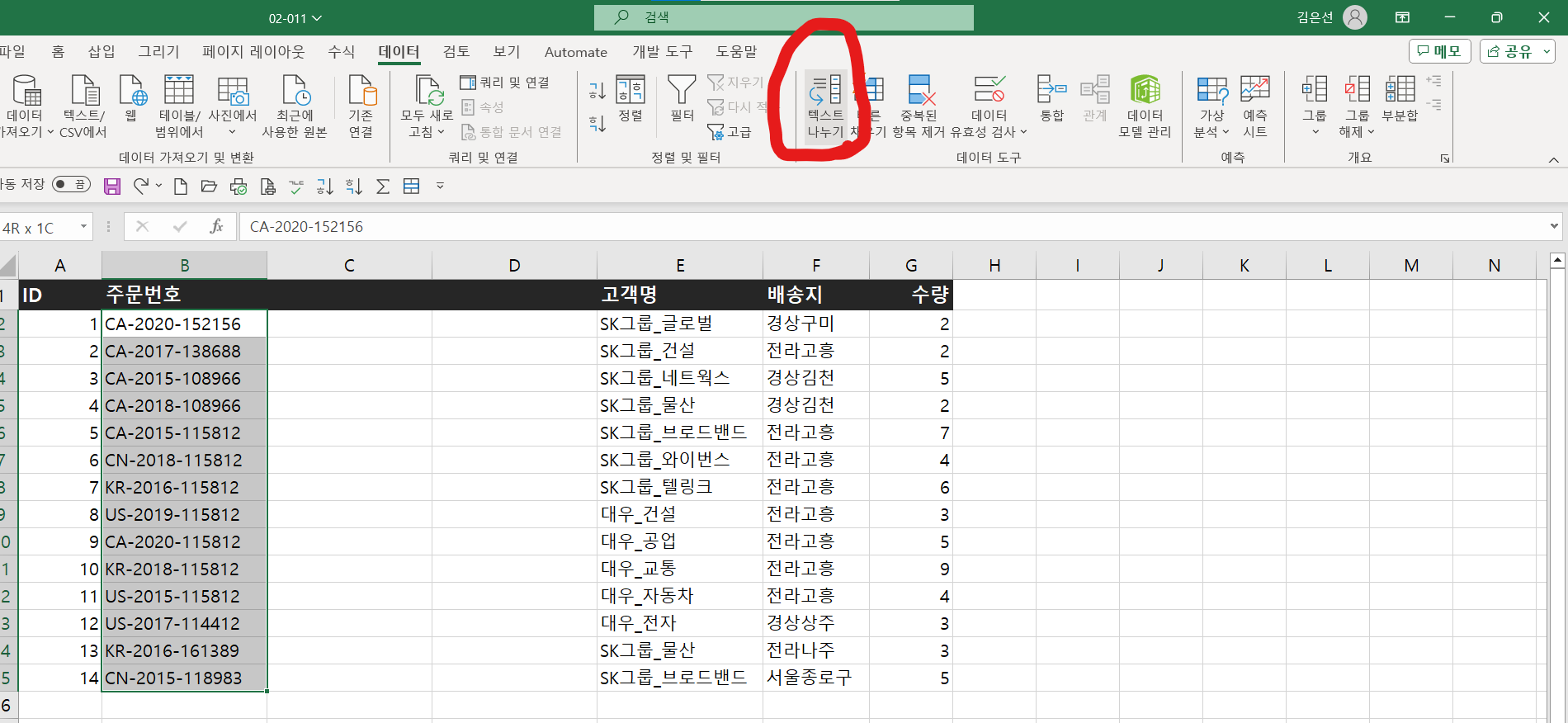
Task: Click the 메모 comments button
Action: coord(1439,51)
